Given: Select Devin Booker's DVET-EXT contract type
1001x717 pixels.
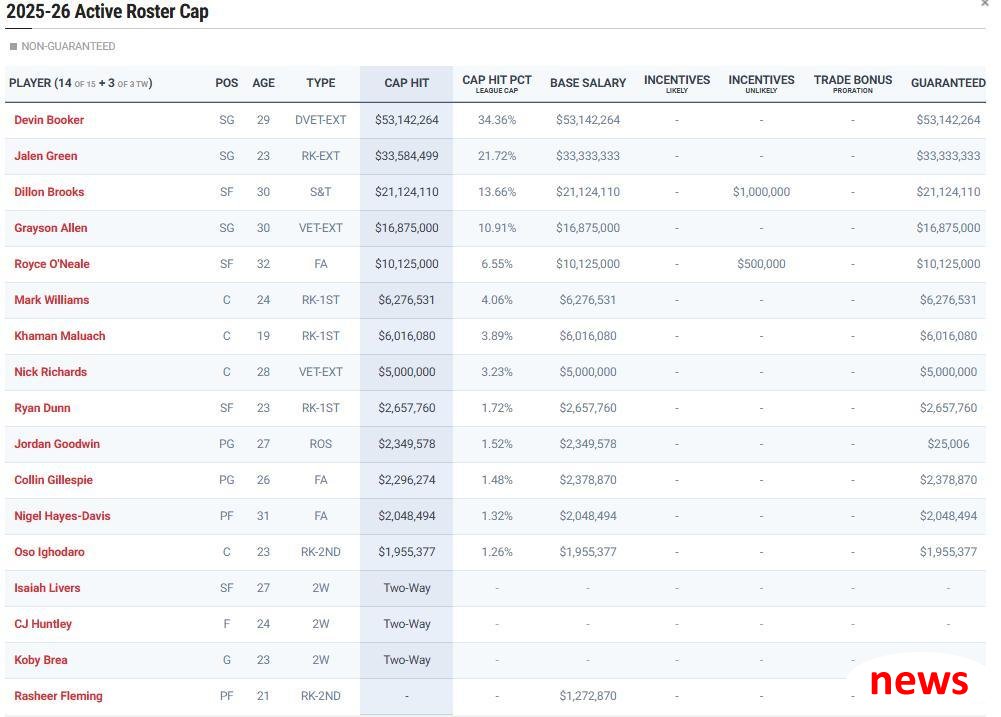Looking at the screenshot, I should (320, 120).
